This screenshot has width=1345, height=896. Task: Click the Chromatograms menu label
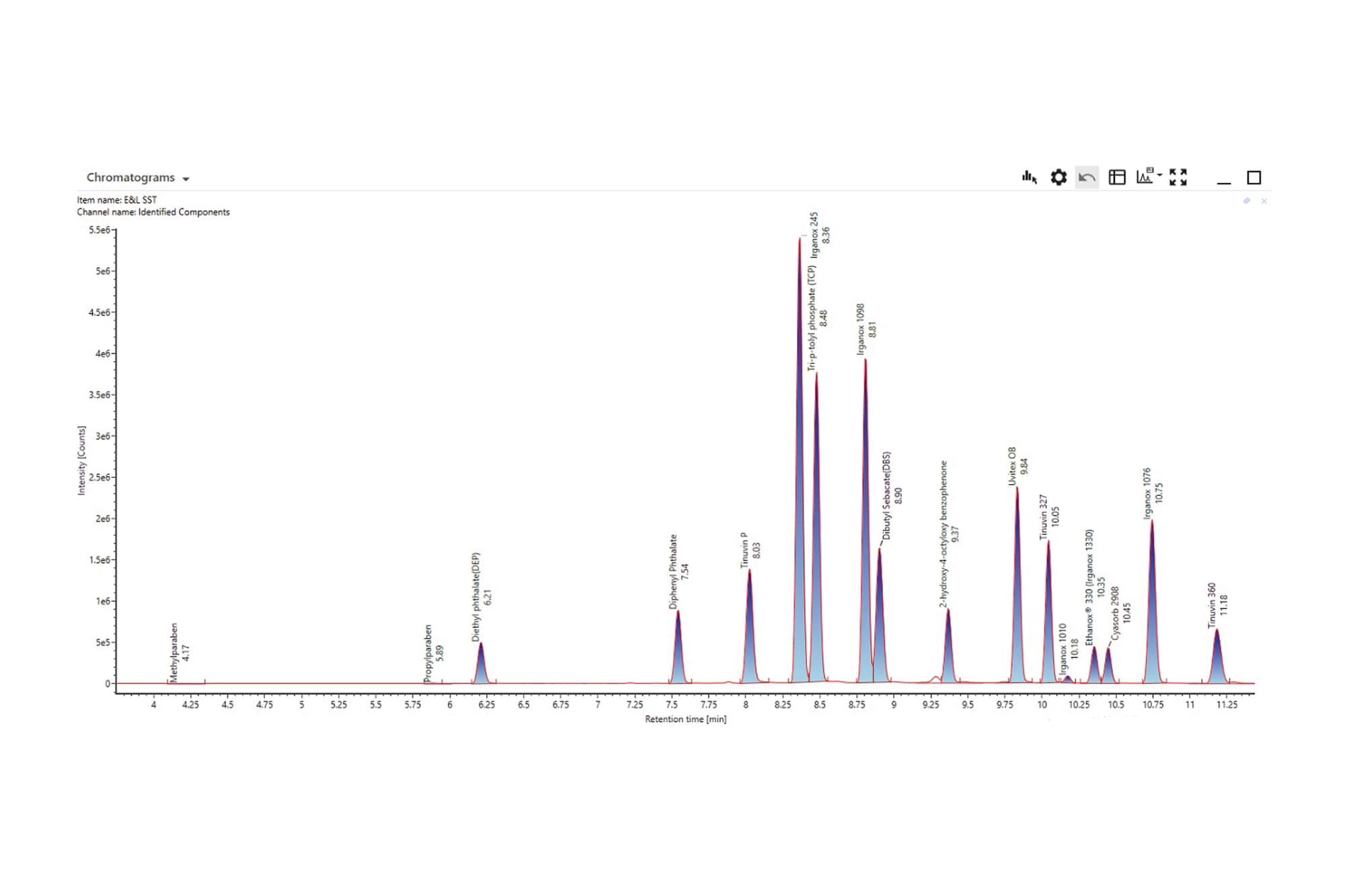click(131, 178)
